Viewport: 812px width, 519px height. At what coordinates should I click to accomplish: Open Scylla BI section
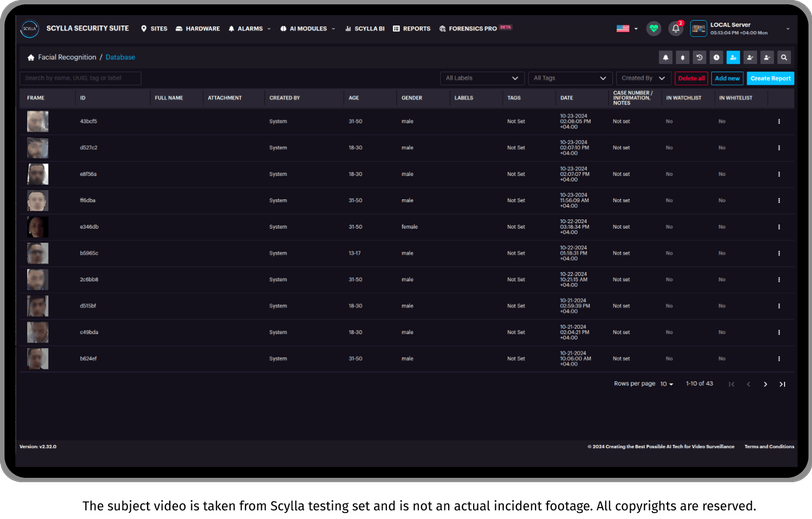(x=365, y=28)
